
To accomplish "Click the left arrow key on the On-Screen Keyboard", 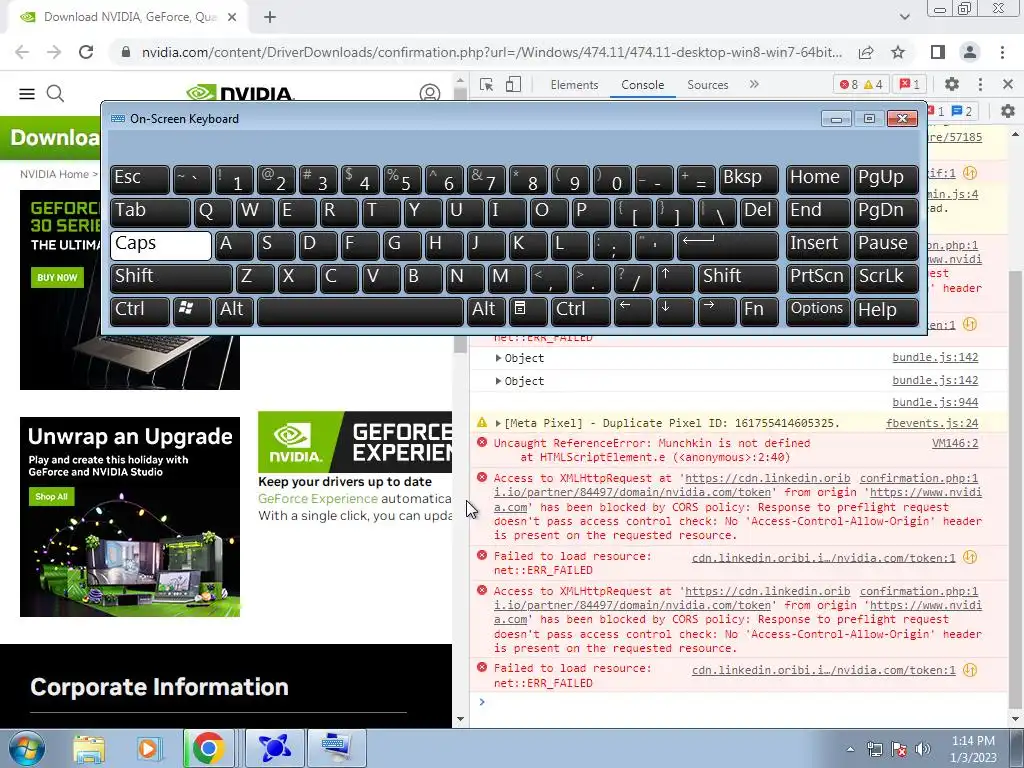I will coord(633,312).
